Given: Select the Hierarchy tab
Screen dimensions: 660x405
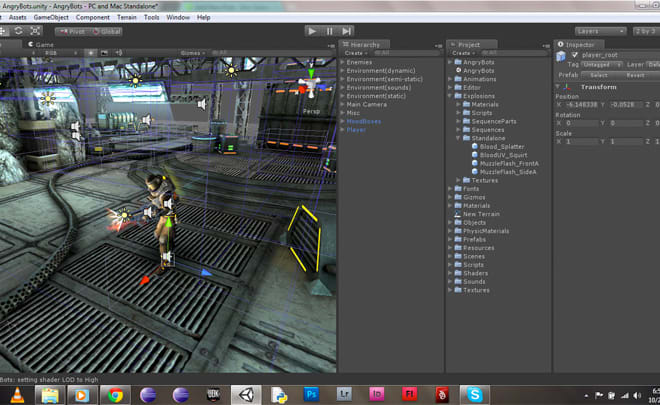Looking at the screenshot, I should [365, 44].
